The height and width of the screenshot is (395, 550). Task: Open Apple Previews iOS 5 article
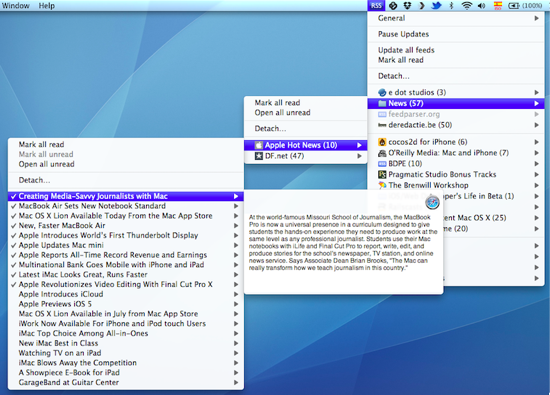tap(126, 304)
